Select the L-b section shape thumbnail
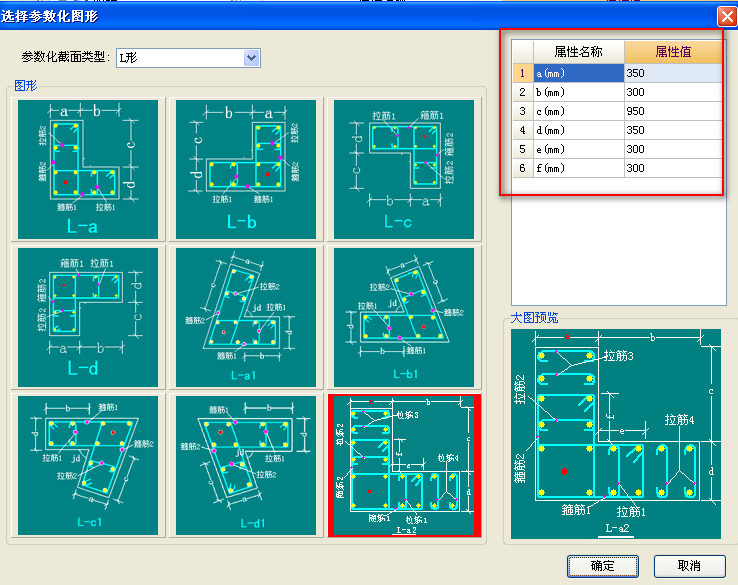This screenshot has width=738, height=585. 246,169
